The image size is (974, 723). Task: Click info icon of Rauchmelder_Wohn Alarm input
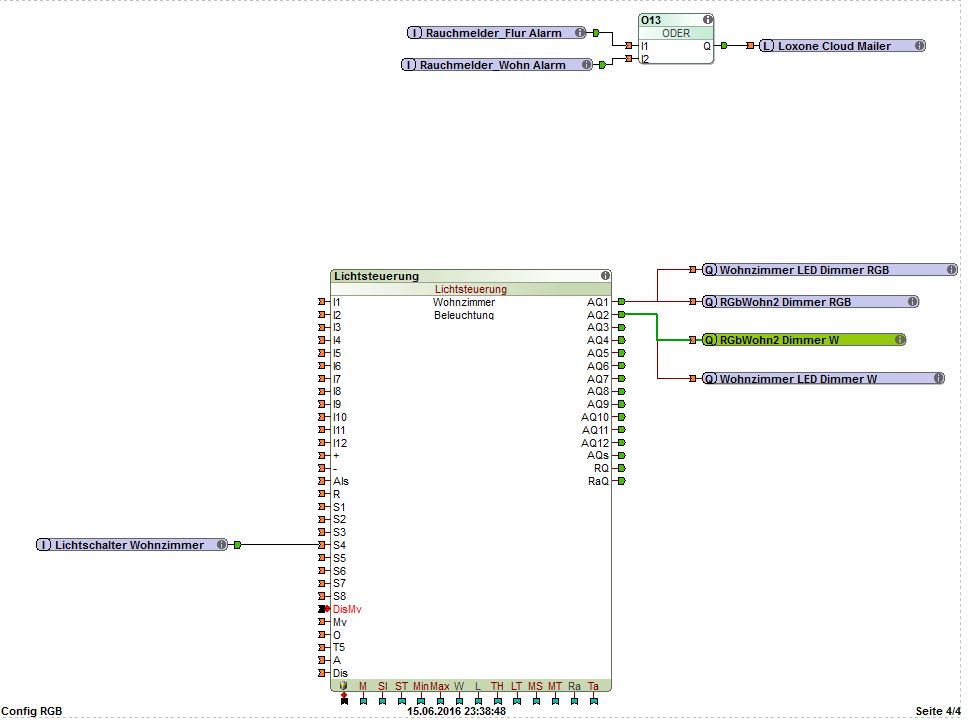586,65
